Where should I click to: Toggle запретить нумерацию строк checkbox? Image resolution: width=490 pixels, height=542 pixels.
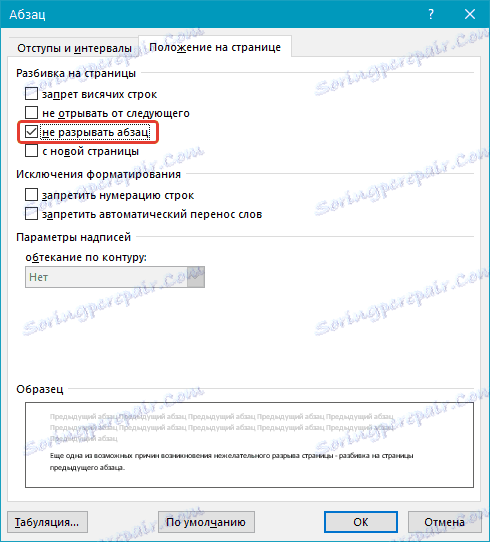tap(31, 195)
